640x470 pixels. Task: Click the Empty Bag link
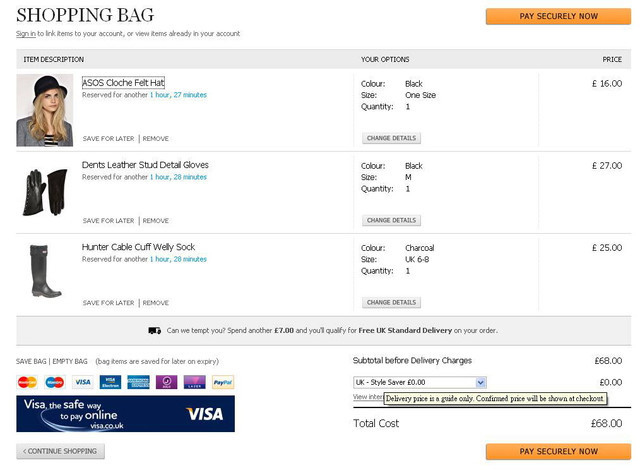(70, 361)
